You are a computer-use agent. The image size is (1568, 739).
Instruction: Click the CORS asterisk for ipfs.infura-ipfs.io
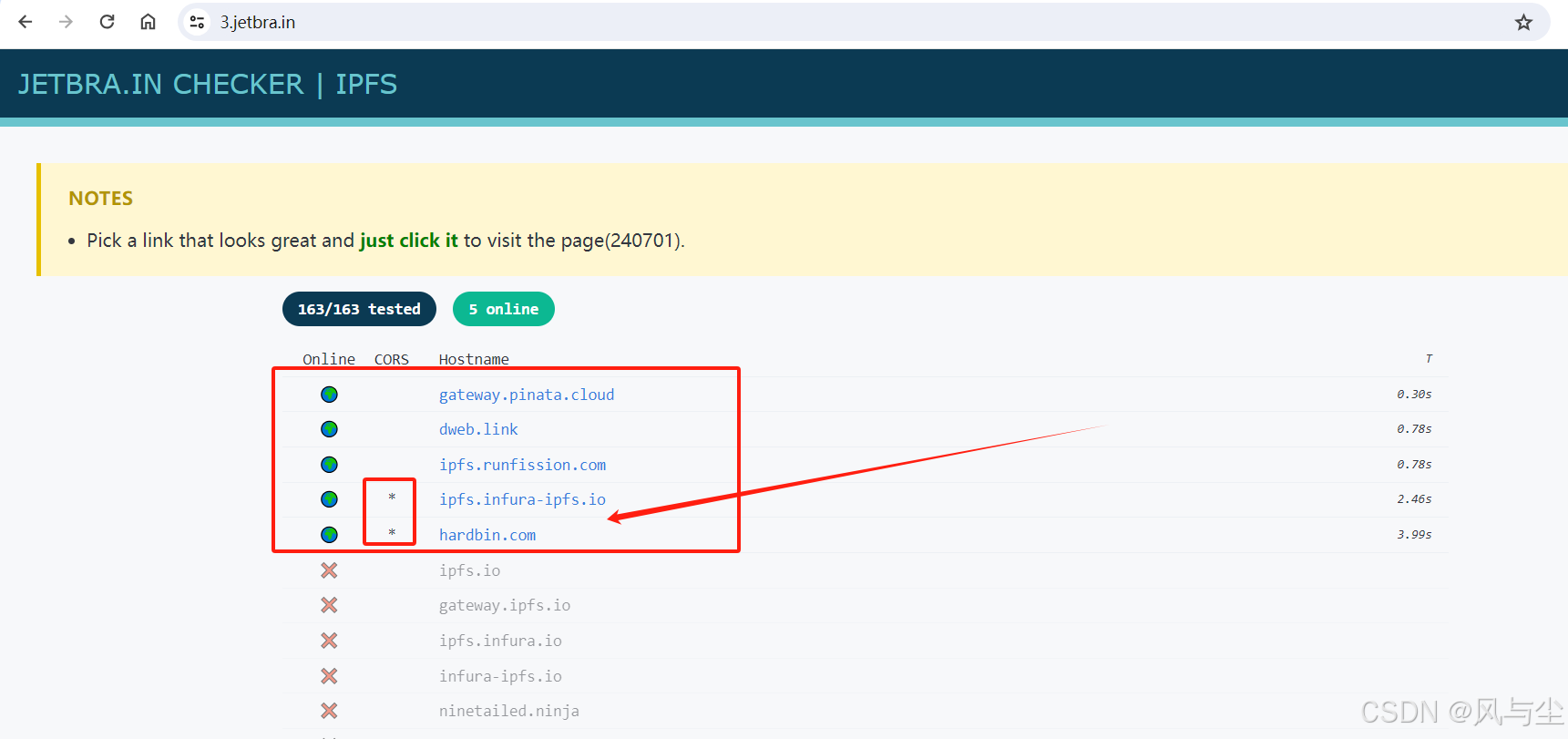(x=392, y=498)
